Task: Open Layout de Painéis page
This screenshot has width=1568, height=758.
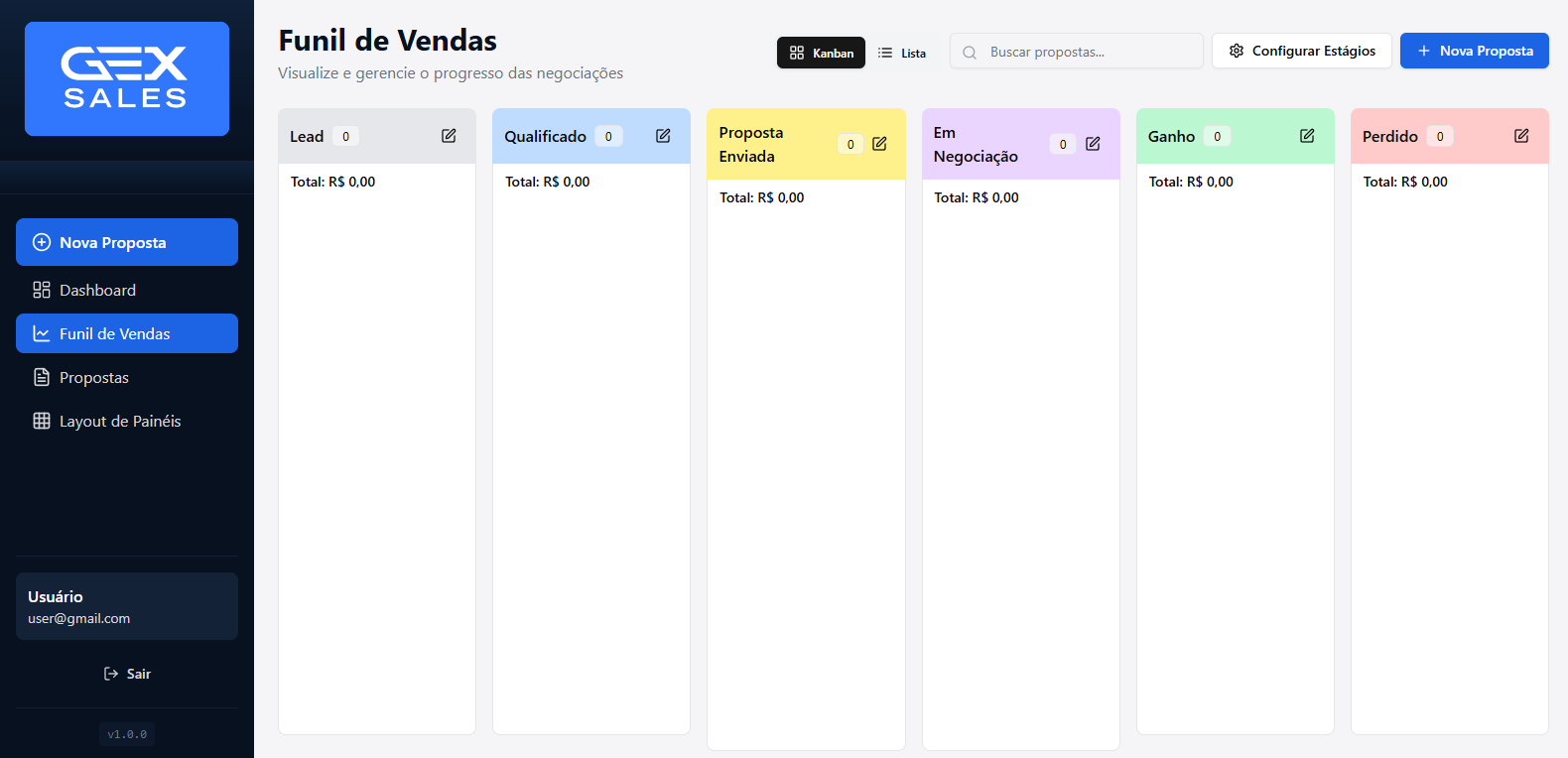Action: [x=119, y=421]
